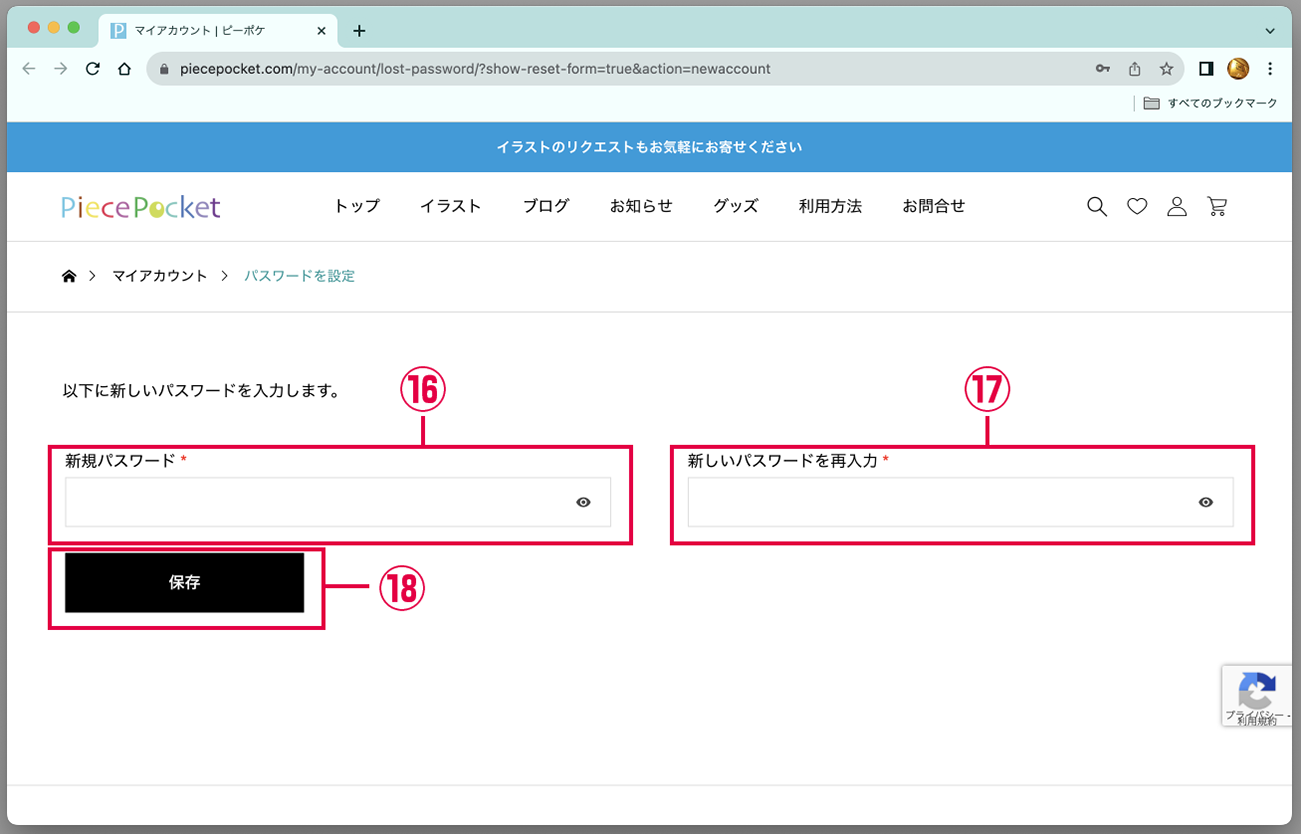Show password in 新規パスワード field
Image resolution: width=1301 pixels, height=834 pixels.
pos(584,502)
